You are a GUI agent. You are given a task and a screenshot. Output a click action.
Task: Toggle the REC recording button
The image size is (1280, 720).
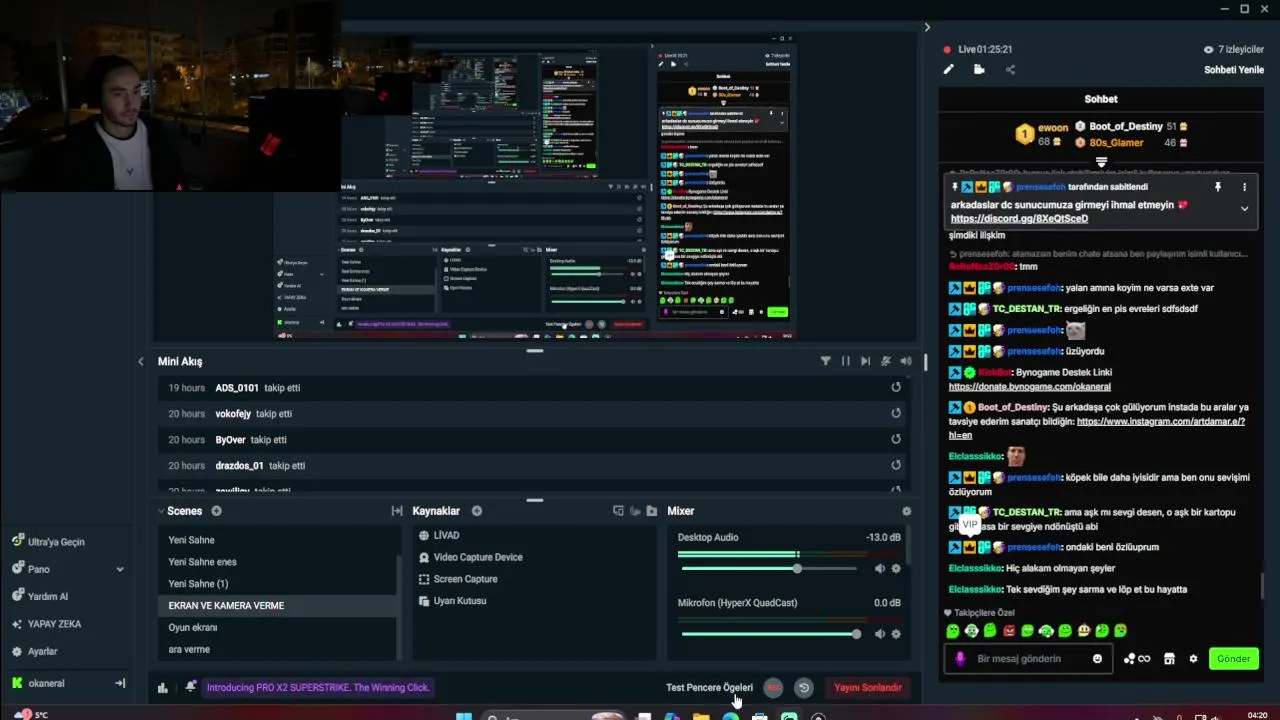click(773, 687)
